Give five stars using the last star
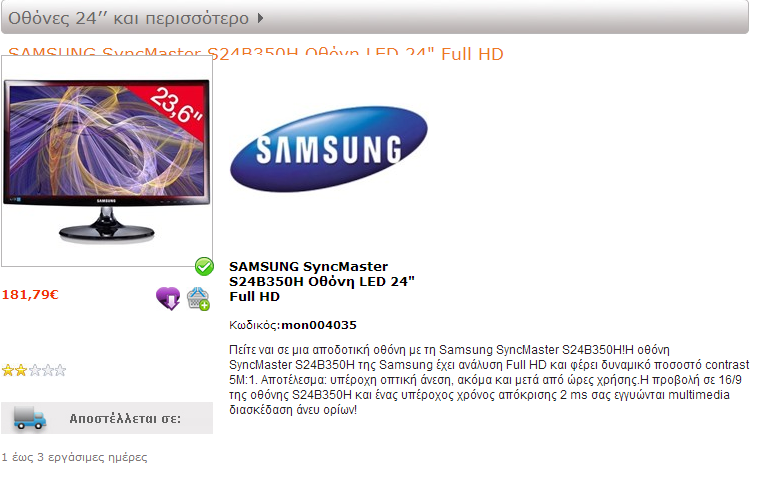The image size is (758, 486). [x=60, y=371]
